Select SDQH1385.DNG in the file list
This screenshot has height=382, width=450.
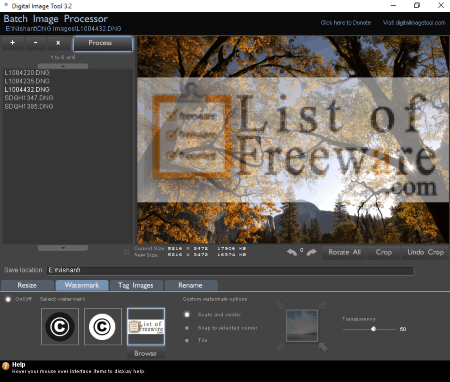coord(29,107)
